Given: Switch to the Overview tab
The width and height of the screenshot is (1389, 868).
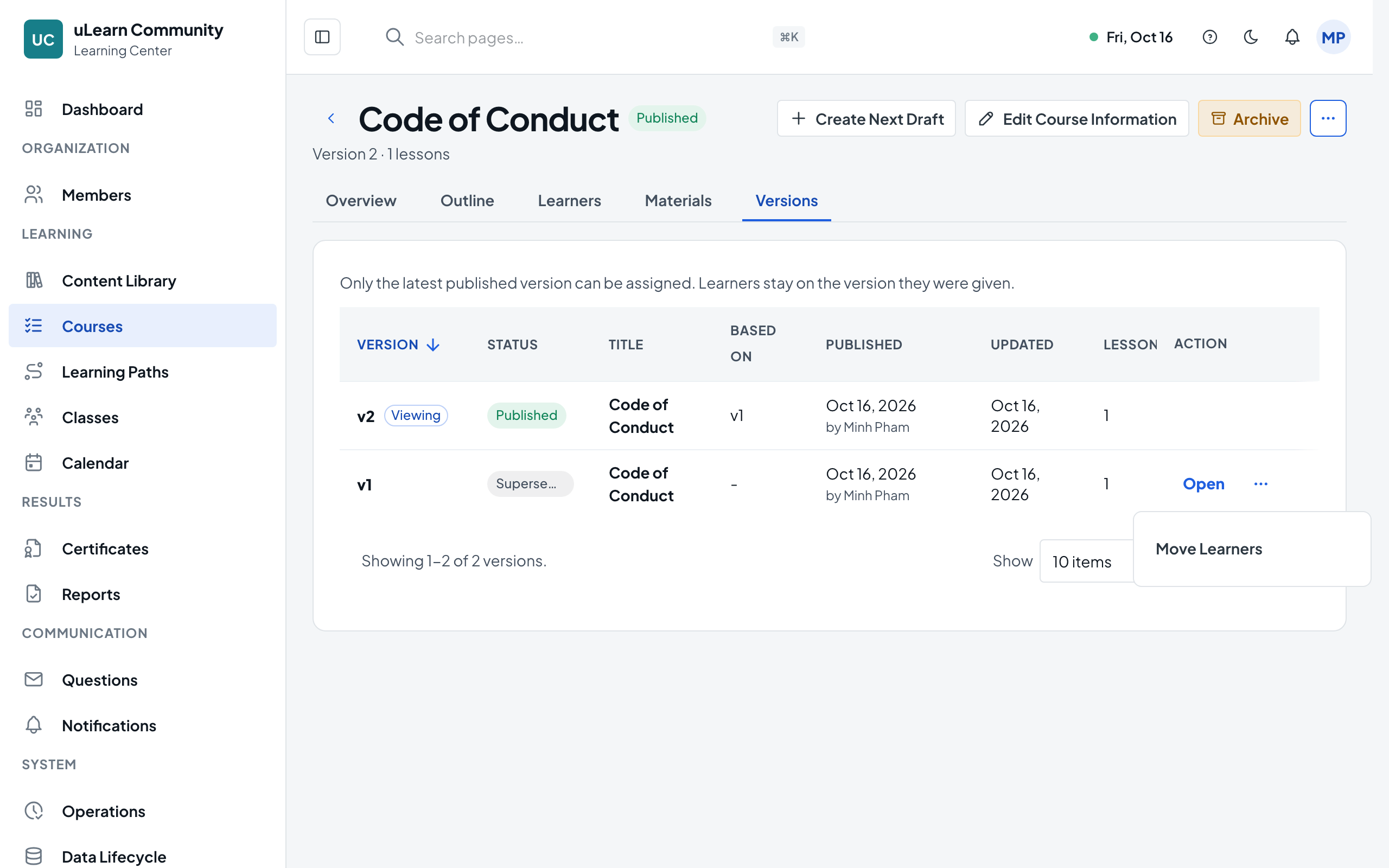Looking at the screenshot, I should (x=361, y=201).
